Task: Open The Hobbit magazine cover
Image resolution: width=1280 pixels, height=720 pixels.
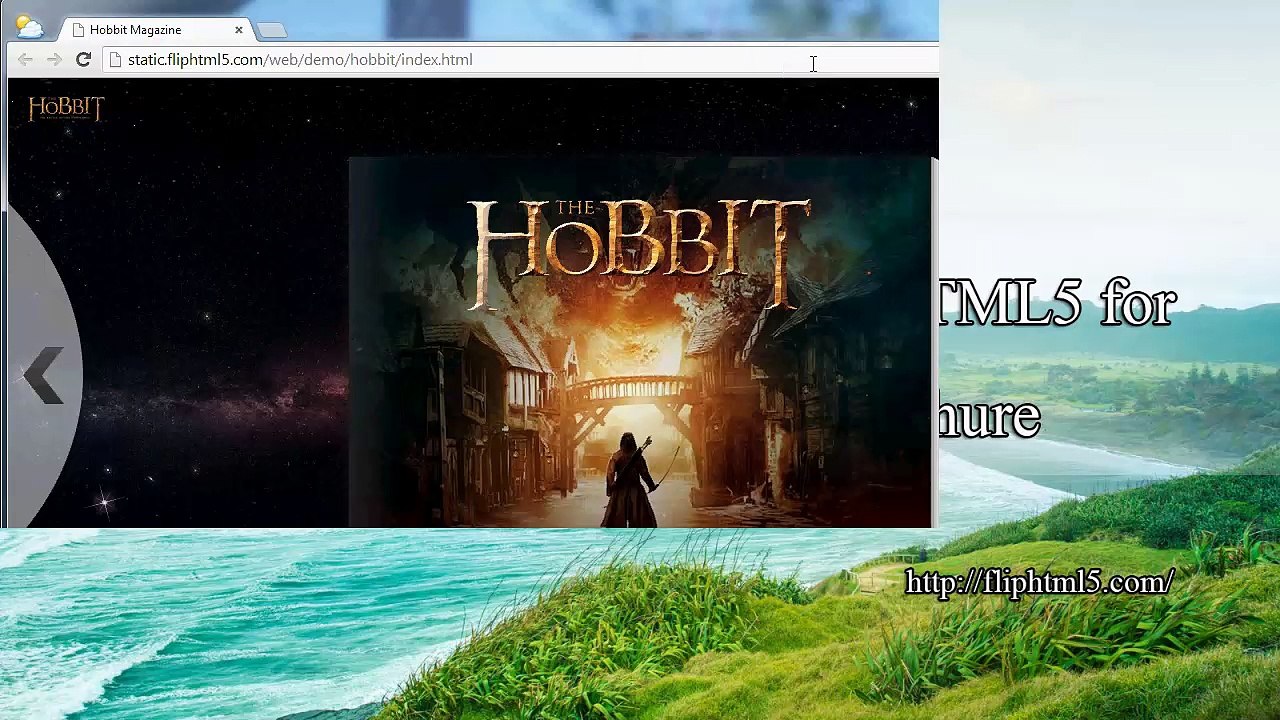Action: [640, 342]
